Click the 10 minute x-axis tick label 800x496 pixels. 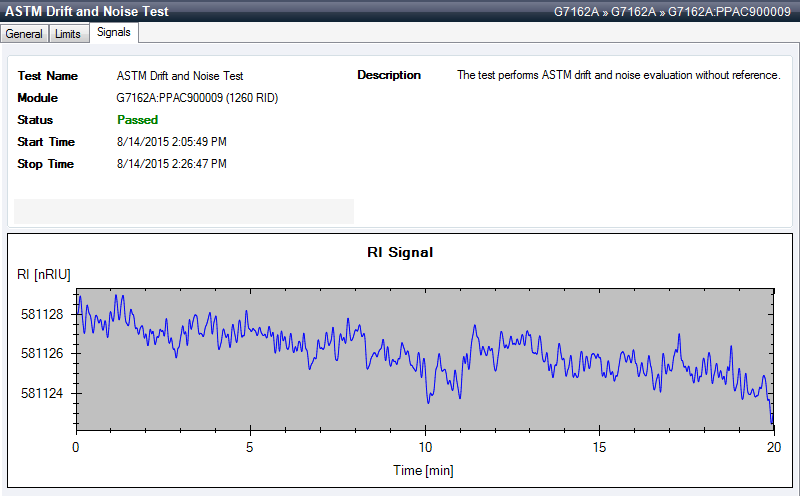coord(425,447)
